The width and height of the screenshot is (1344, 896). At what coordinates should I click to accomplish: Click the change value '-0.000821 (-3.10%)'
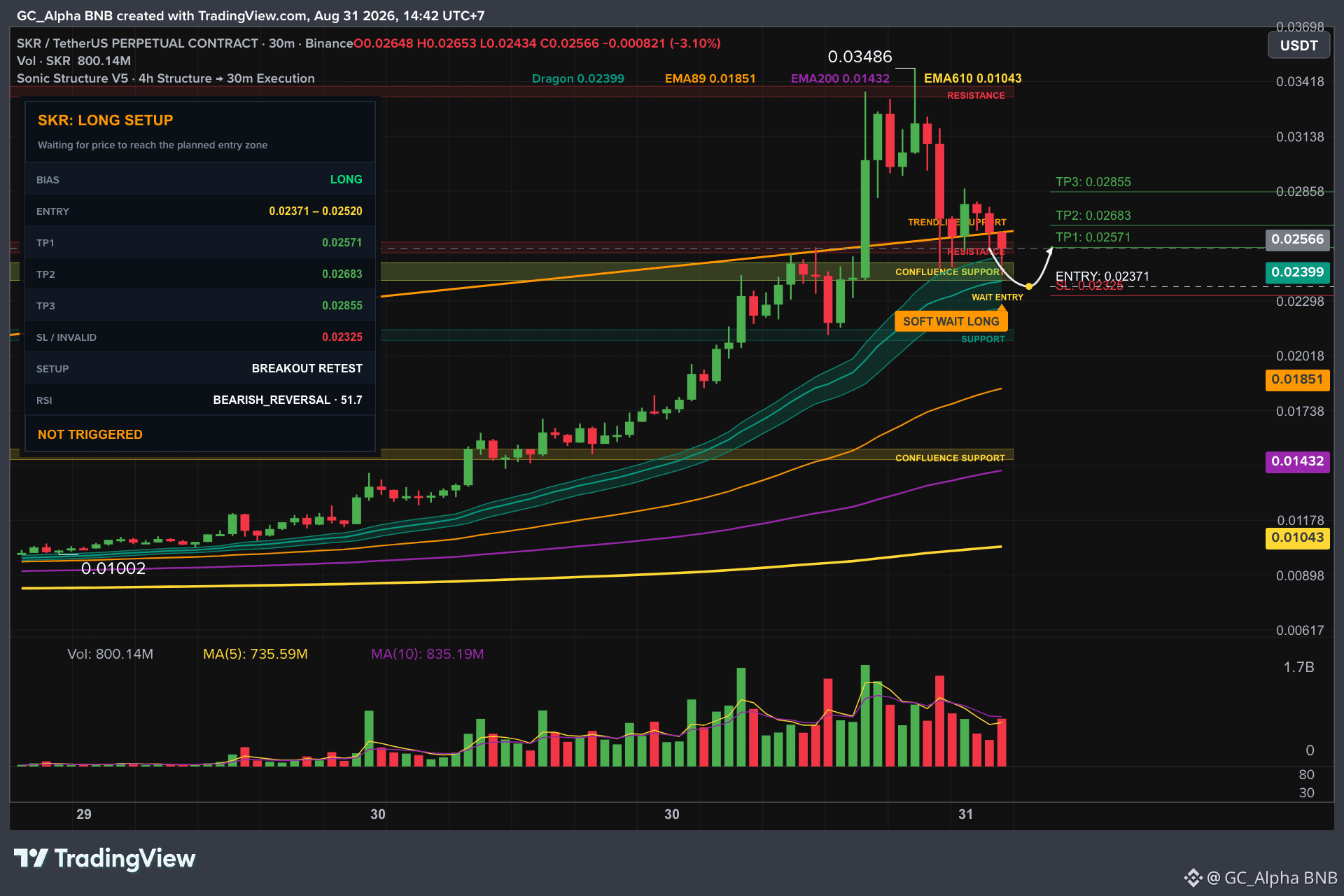(x=662, y=43)
